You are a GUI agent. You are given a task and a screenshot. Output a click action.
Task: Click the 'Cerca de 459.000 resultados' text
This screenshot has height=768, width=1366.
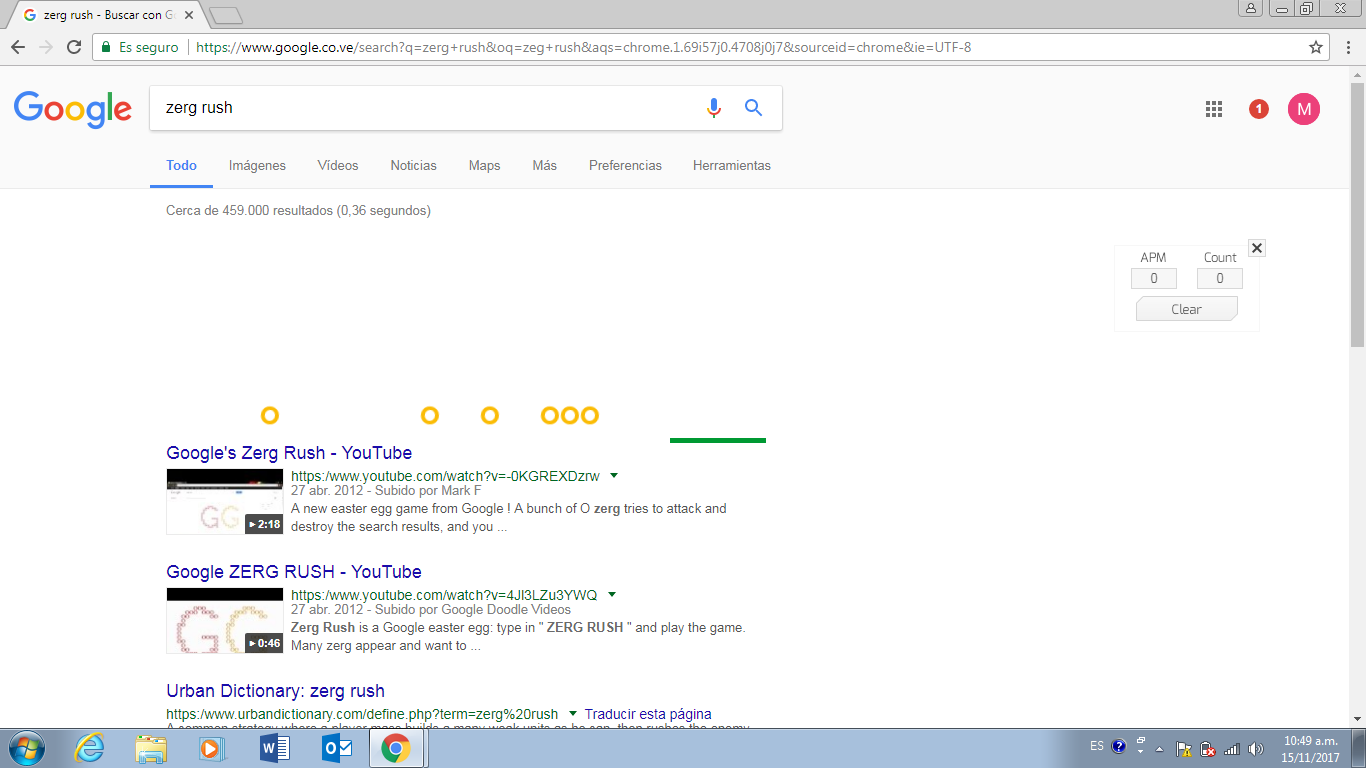click(x=298, y=211)
